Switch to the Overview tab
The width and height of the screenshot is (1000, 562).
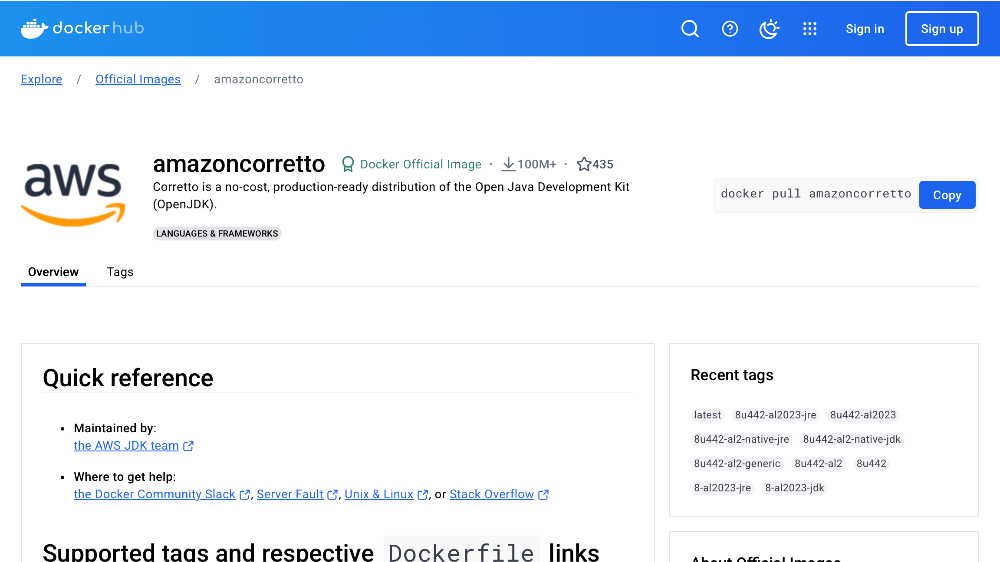tap(54, 272)
